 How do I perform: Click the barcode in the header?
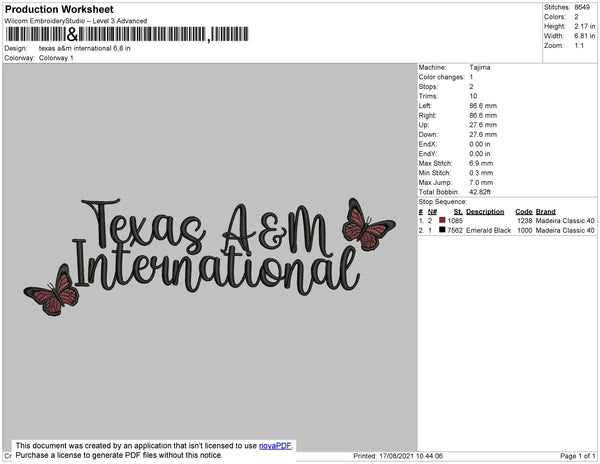point(127,34)
